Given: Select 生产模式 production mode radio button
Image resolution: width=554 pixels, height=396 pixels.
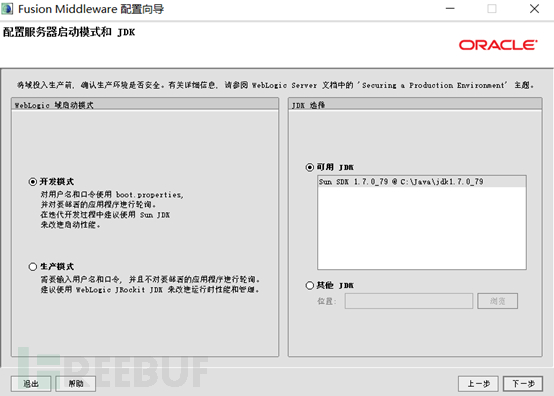Looking at the screenshot, I should coord(33,267).
